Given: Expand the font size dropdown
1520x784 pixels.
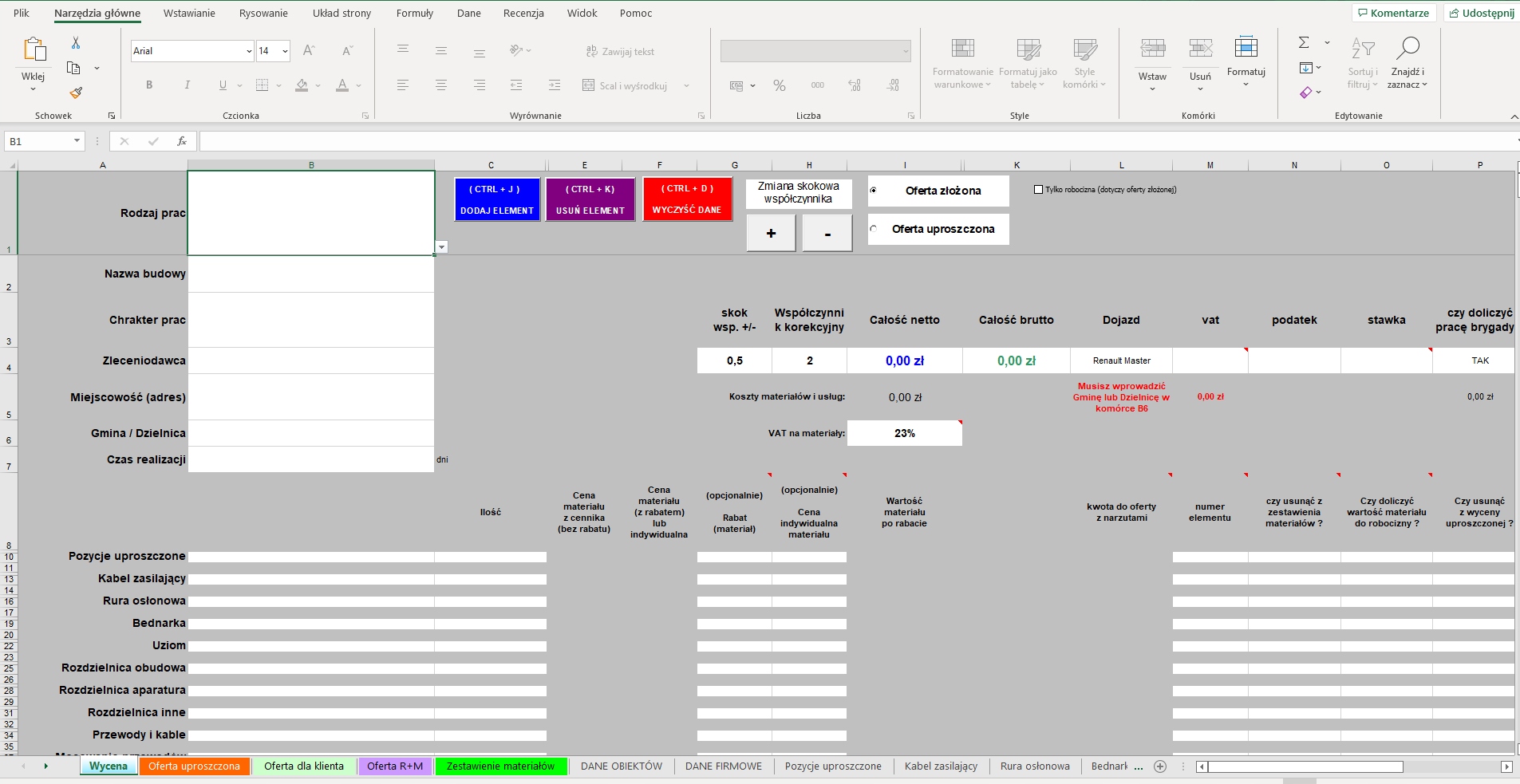Looking at the screenshot, I should [285, 51].
